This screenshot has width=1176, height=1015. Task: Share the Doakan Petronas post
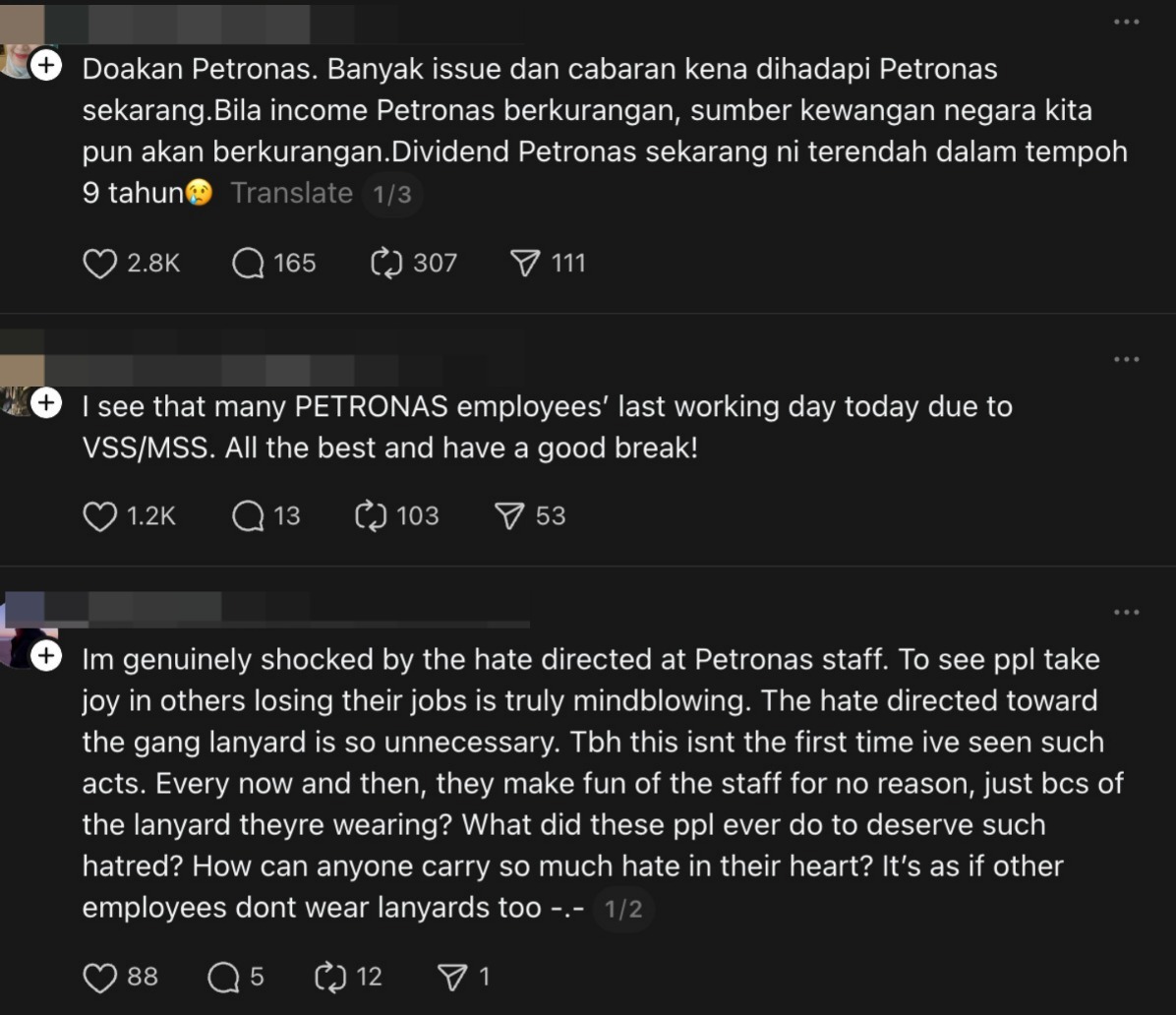click(x=526, y=264)
